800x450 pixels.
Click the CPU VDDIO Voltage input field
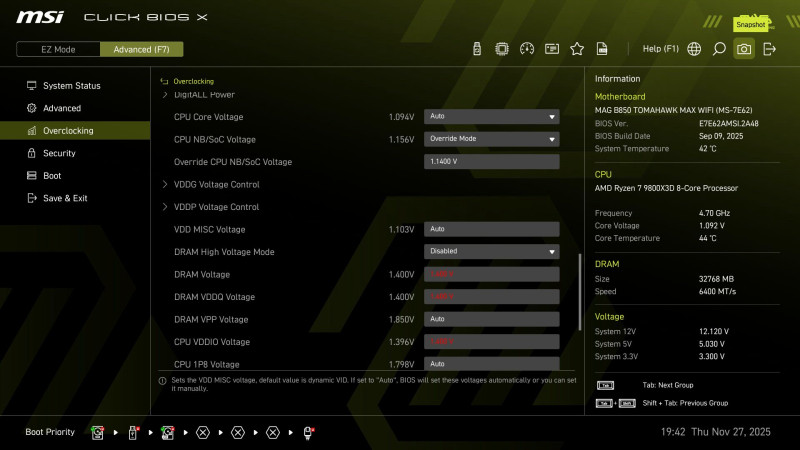click(491, 341)
